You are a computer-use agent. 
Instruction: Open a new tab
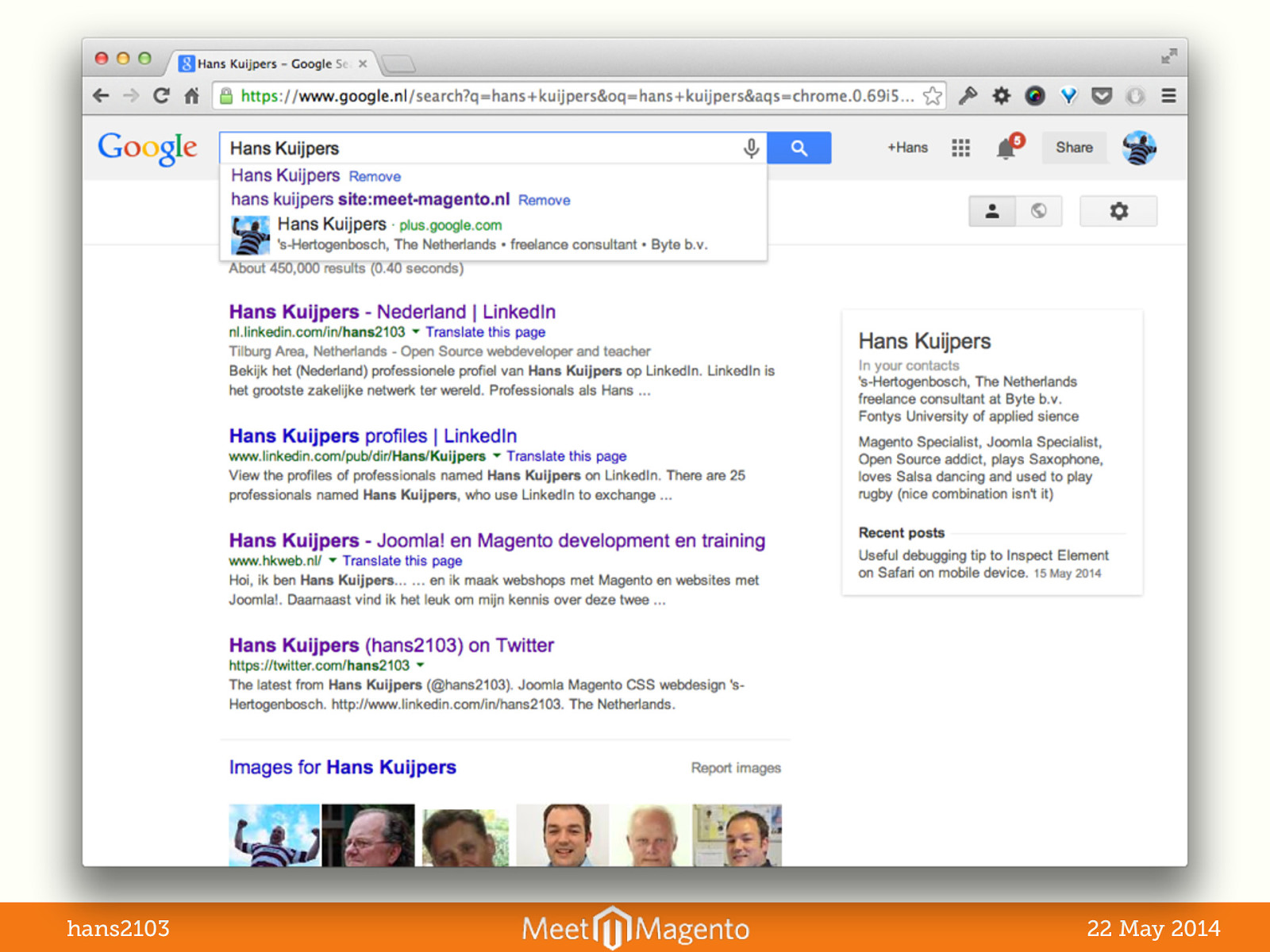(398, 63)
